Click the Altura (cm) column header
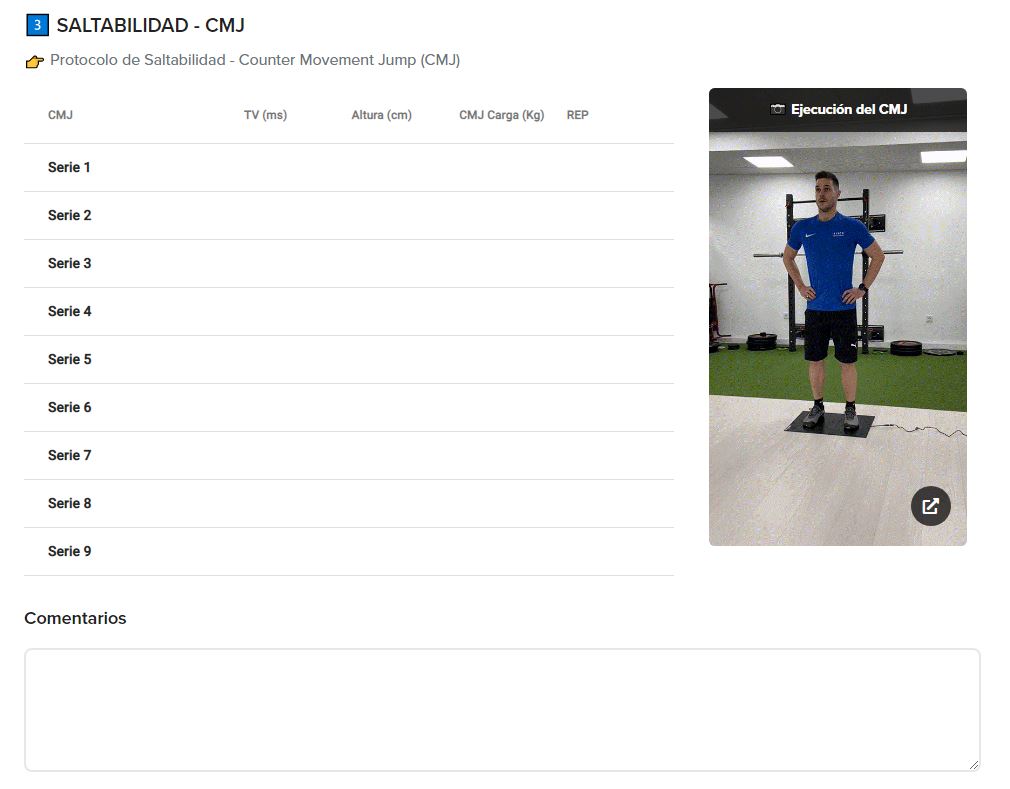 (381, 115)
